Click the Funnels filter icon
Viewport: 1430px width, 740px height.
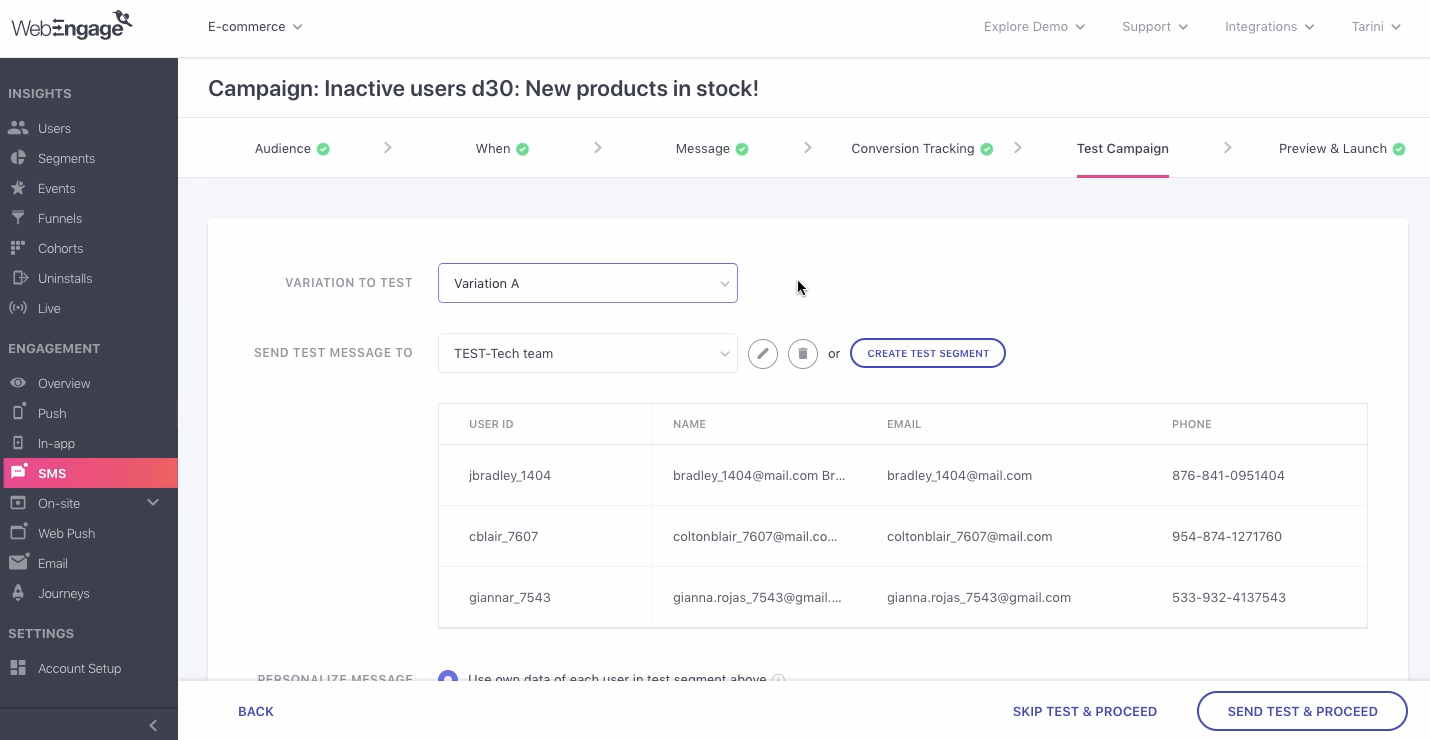(x=18, y=218)
